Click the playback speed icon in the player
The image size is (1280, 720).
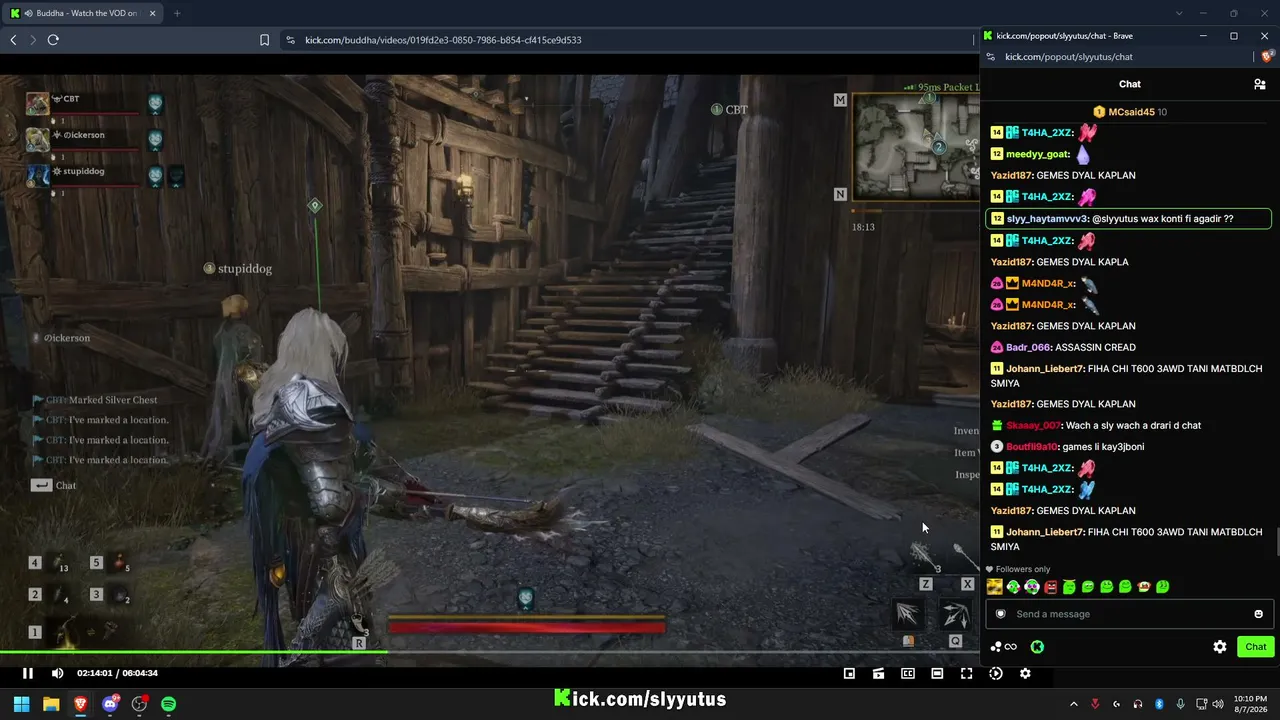[996, 674]
